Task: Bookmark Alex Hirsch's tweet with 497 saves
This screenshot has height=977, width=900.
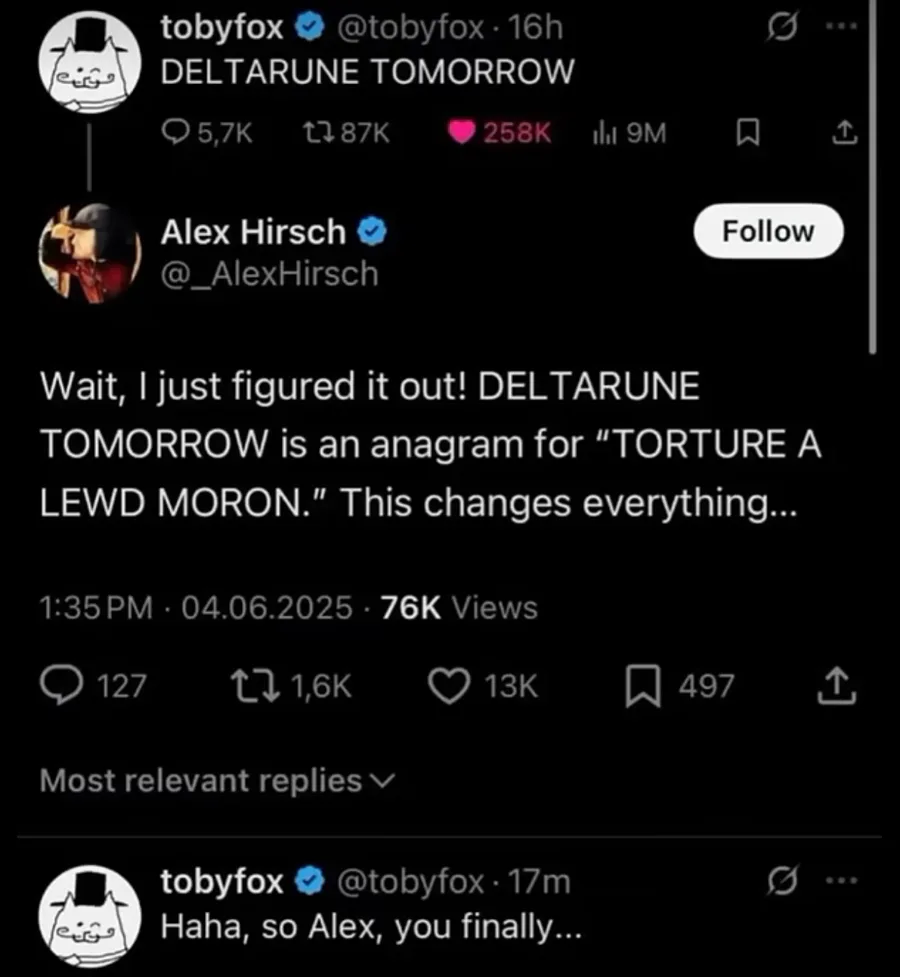Action: click(x=640, y=686)
